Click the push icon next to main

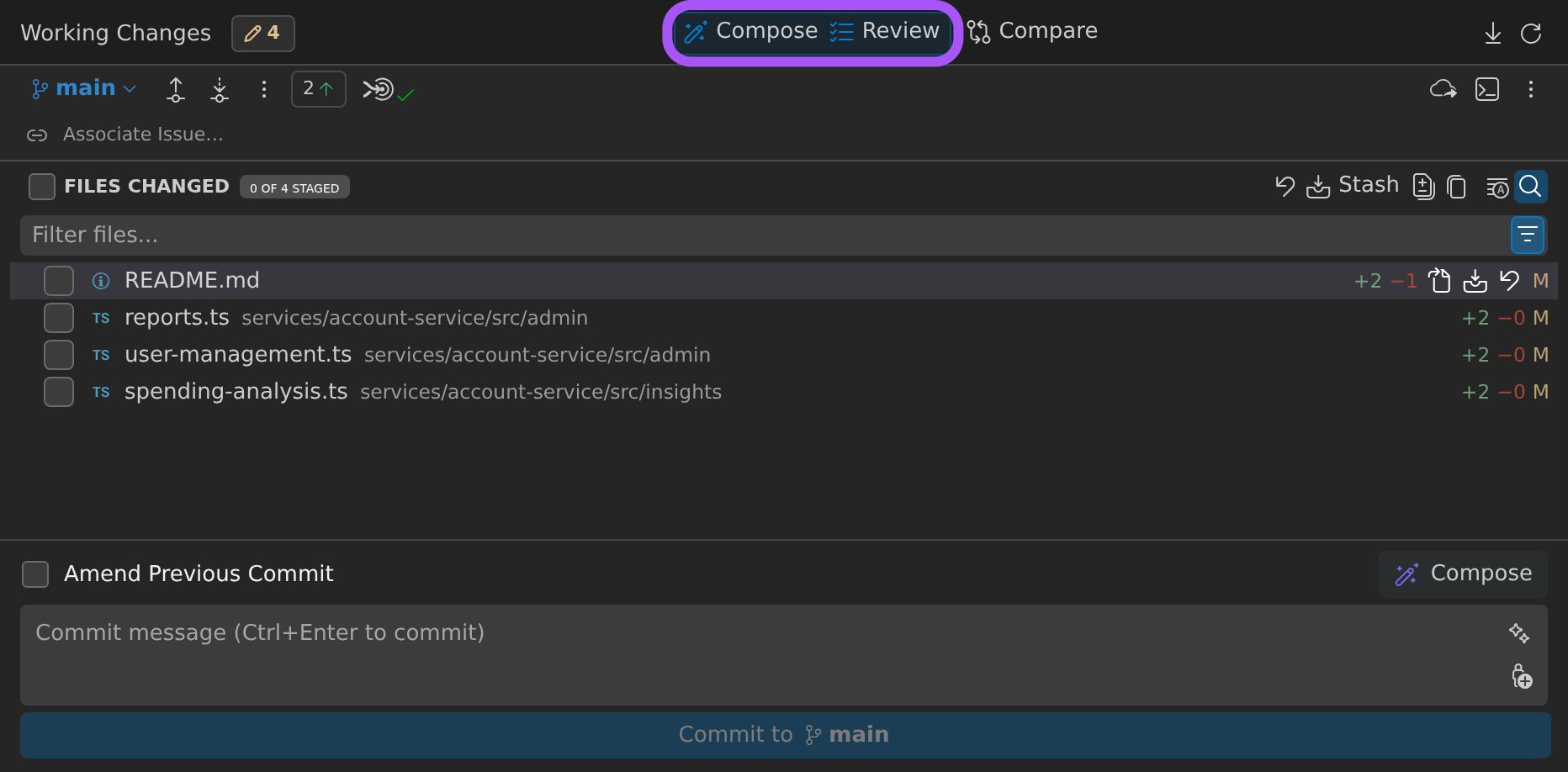176,89
